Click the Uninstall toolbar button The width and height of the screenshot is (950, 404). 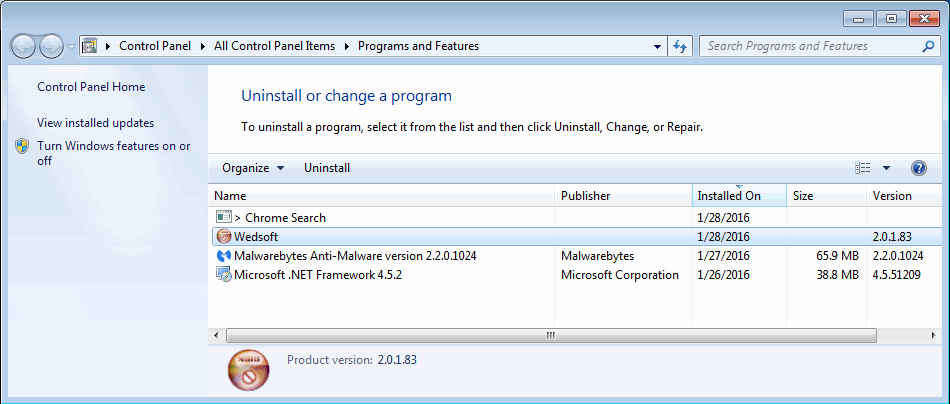tap(327, 168)
